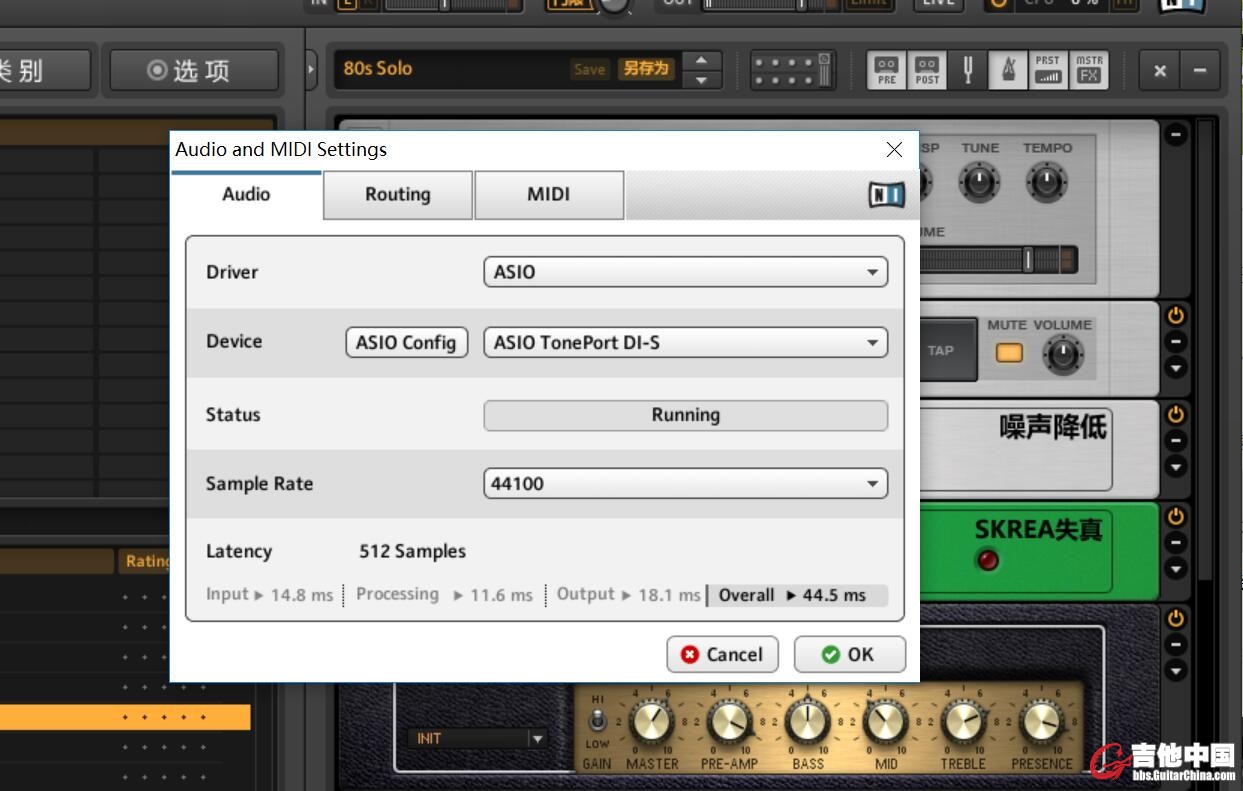Show the PRE tapedeck module
1243x791 pixels.
[x=886, y=70]
